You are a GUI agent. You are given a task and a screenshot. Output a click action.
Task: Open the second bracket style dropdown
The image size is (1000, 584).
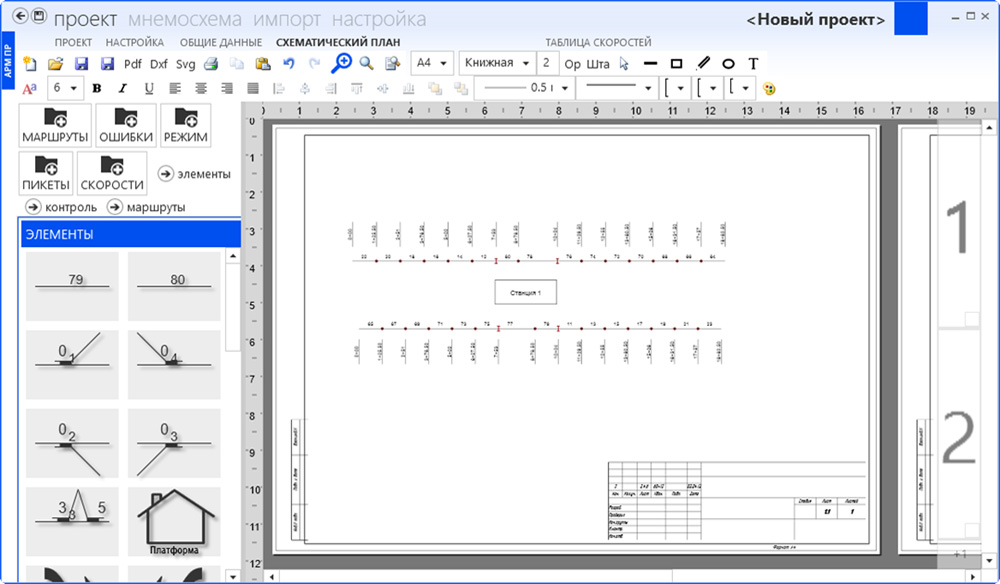(707, 88)
